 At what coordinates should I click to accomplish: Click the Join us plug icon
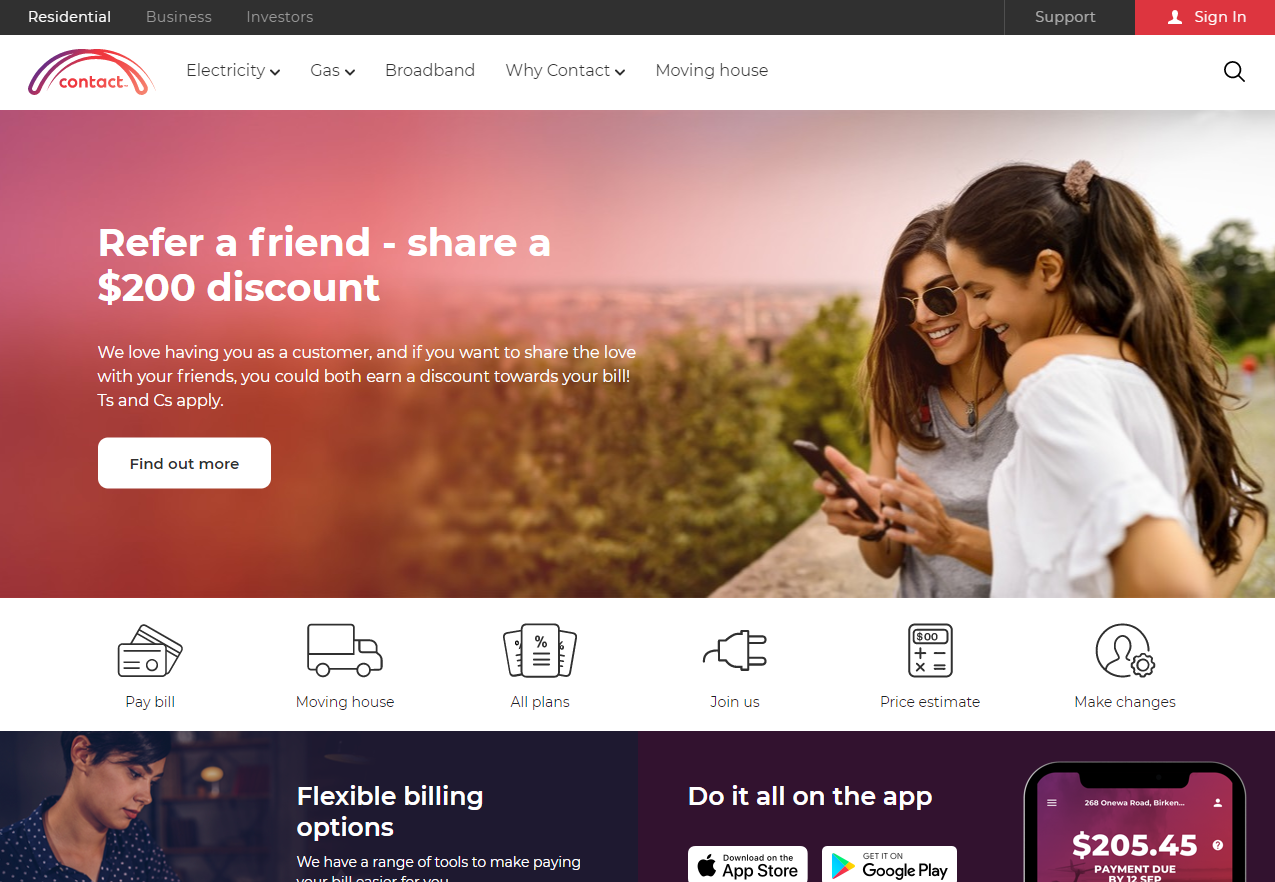[735, 651]
